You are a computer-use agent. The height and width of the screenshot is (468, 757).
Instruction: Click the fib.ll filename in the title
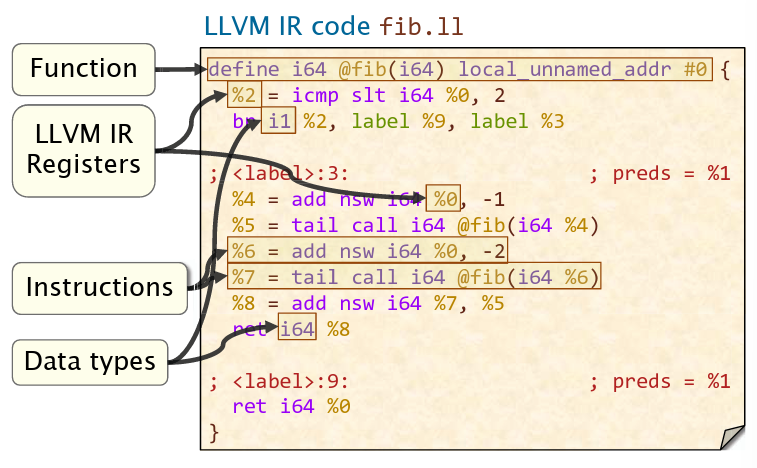422,25
